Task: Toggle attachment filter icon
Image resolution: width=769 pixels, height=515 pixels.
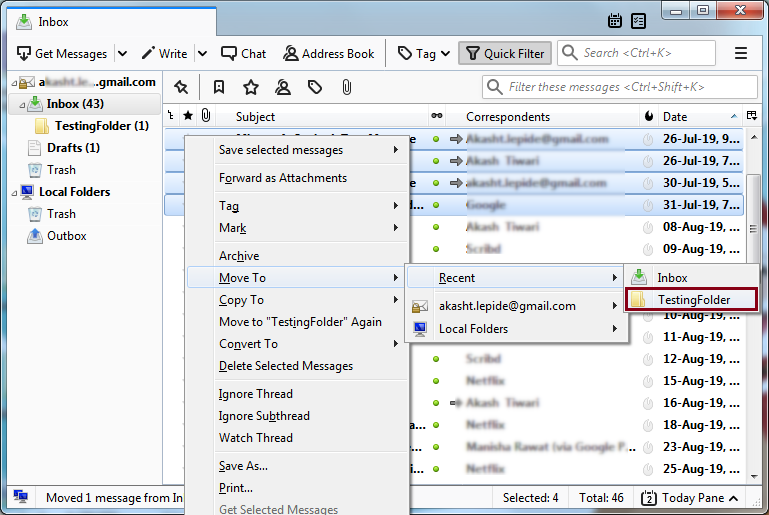Action: [x=346, y=87]
